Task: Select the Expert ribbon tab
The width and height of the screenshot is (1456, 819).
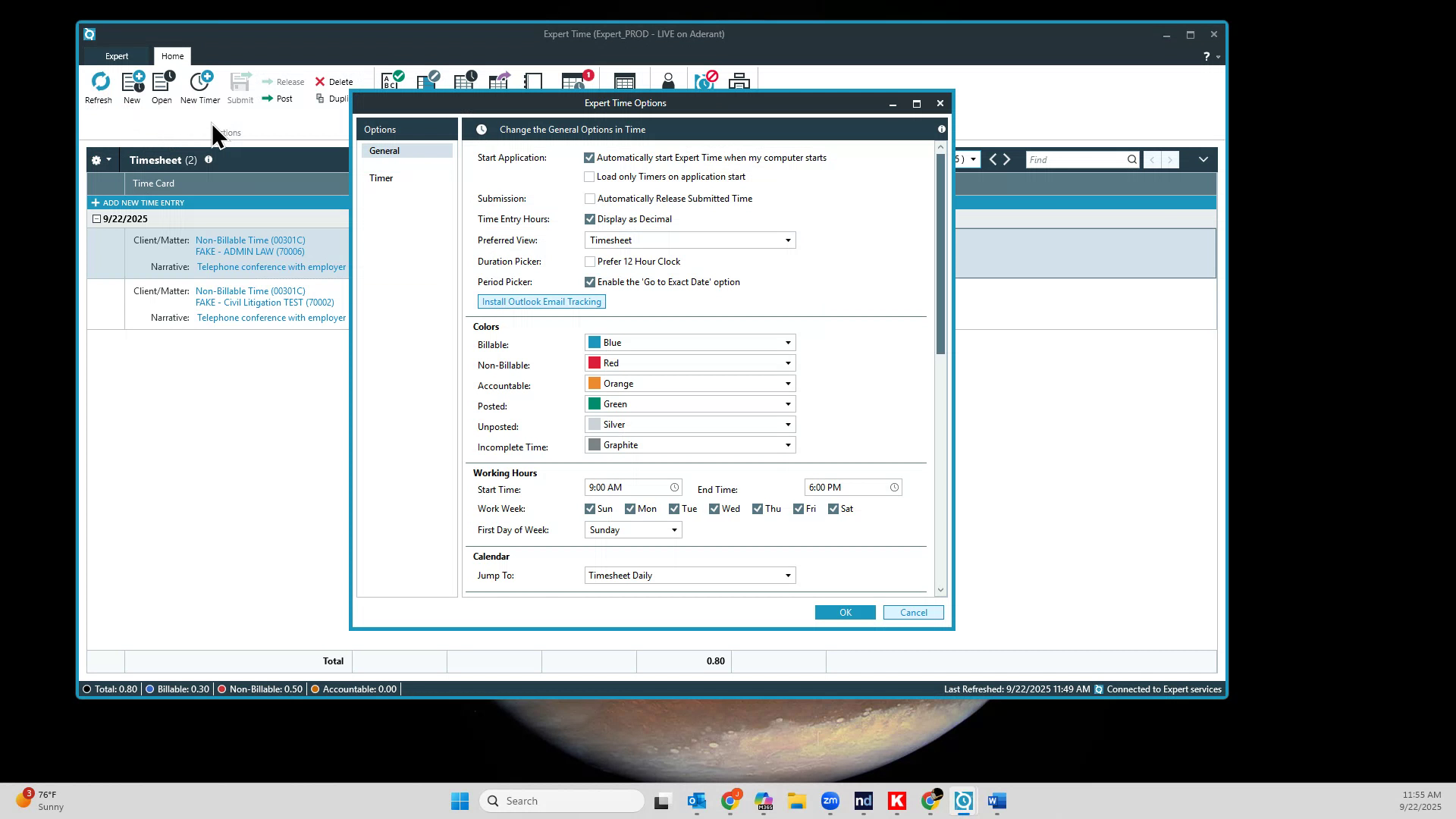Action: pos(117,55)
